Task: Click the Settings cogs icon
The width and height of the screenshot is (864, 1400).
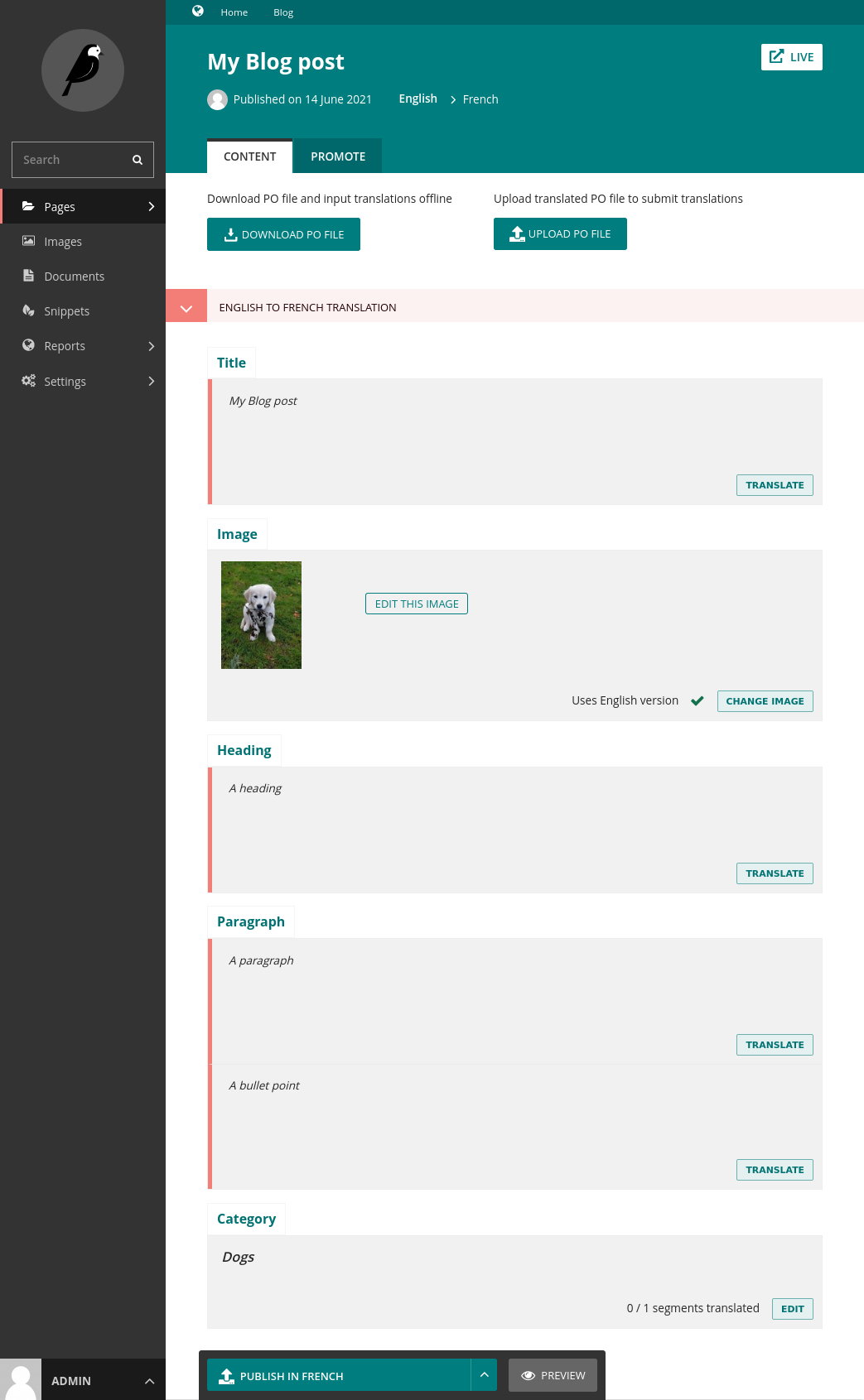Action: tap(28, 381)
